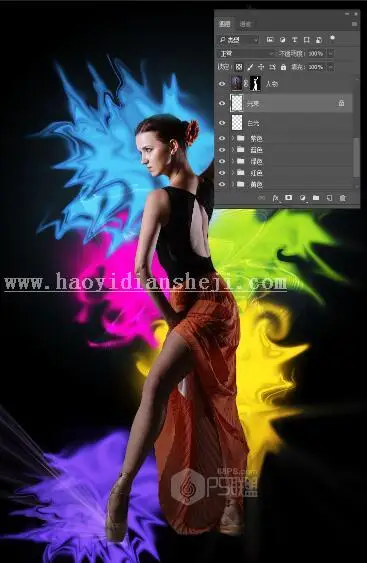Select the 白光 layer name
Viewport: 367px width, 563px height.
pos(253,123)
